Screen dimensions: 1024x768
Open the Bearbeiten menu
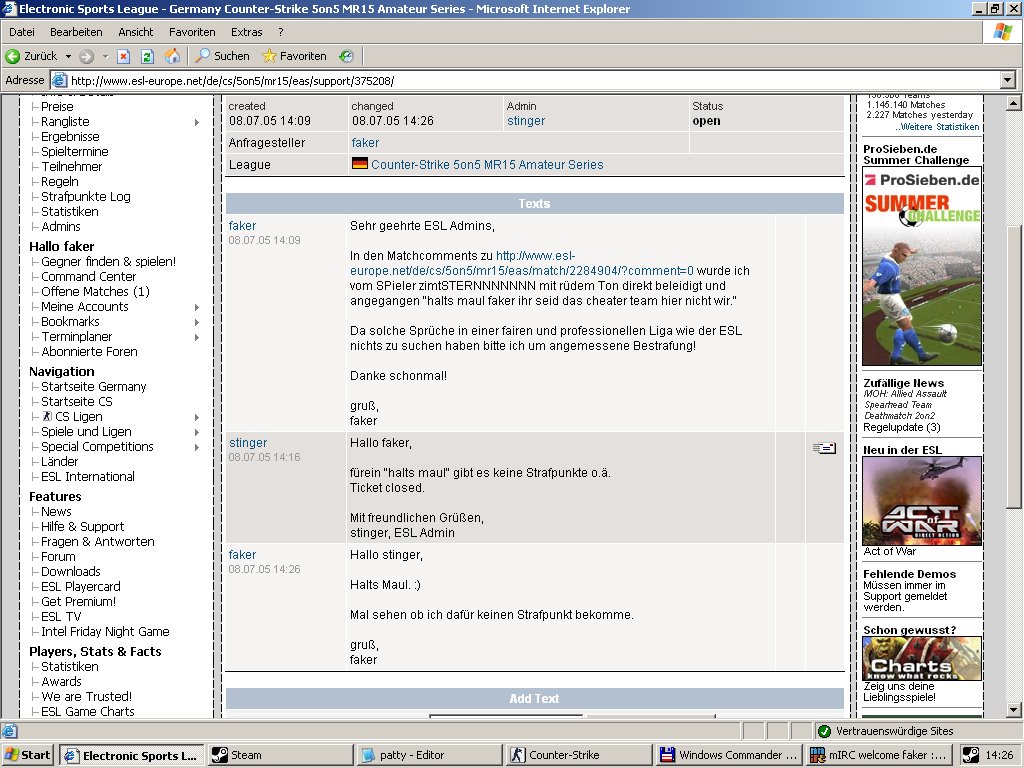[x=76, y=32]
